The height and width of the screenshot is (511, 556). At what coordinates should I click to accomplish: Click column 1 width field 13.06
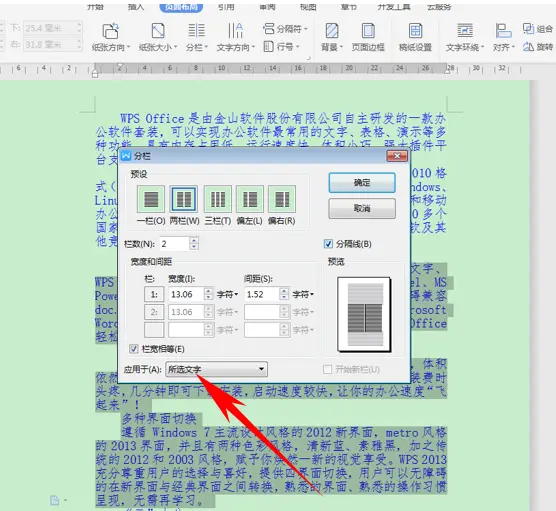pos(186,294)
